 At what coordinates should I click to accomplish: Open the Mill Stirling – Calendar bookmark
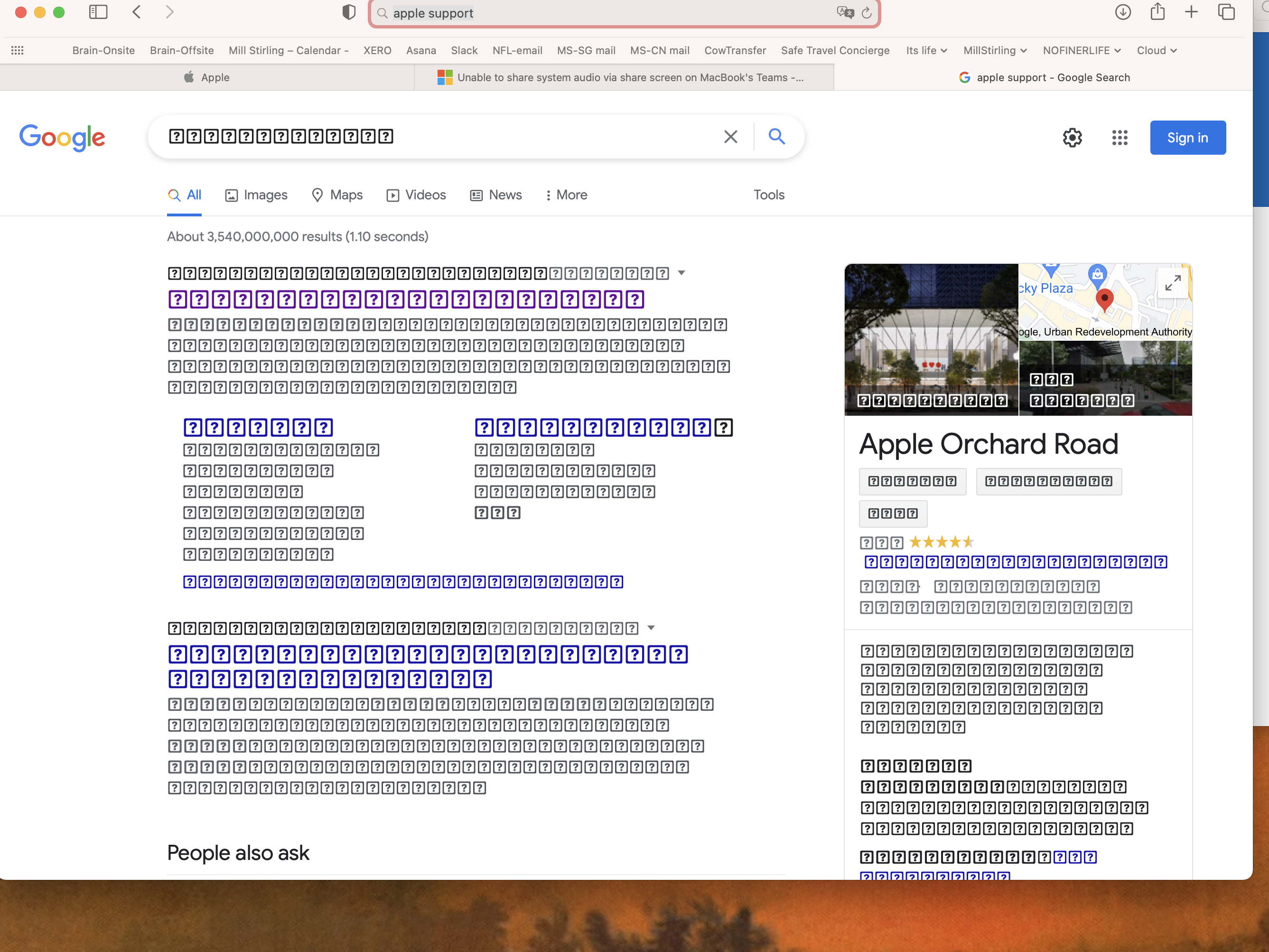tap(289, 50)
